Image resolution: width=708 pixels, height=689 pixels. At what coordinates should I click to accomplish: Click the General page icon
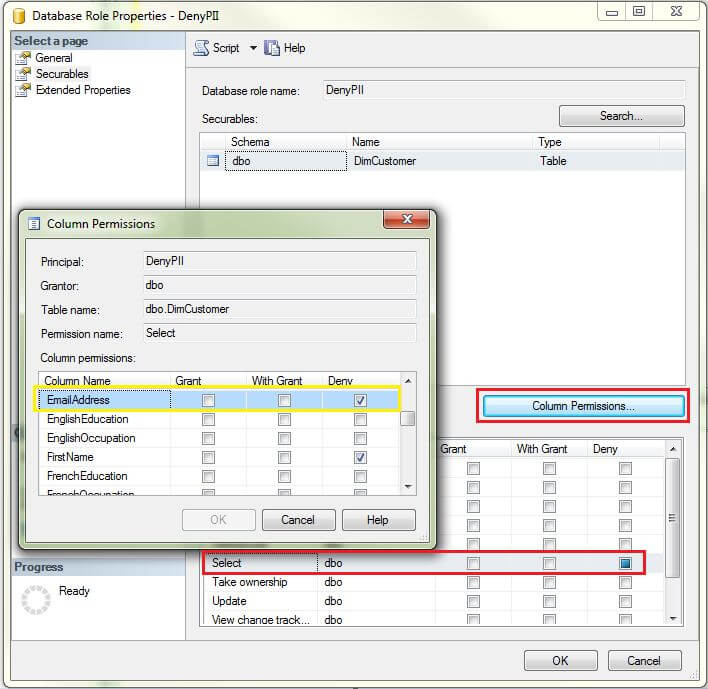(23, 58)
